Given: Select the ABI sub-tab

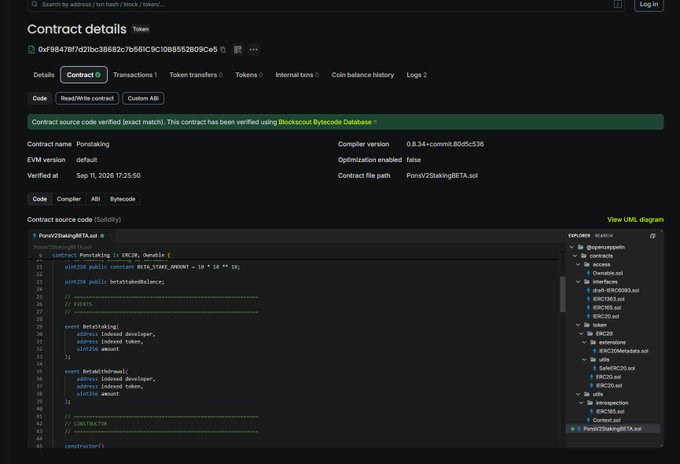Looking at the screenshot, I should click(95, 199).
